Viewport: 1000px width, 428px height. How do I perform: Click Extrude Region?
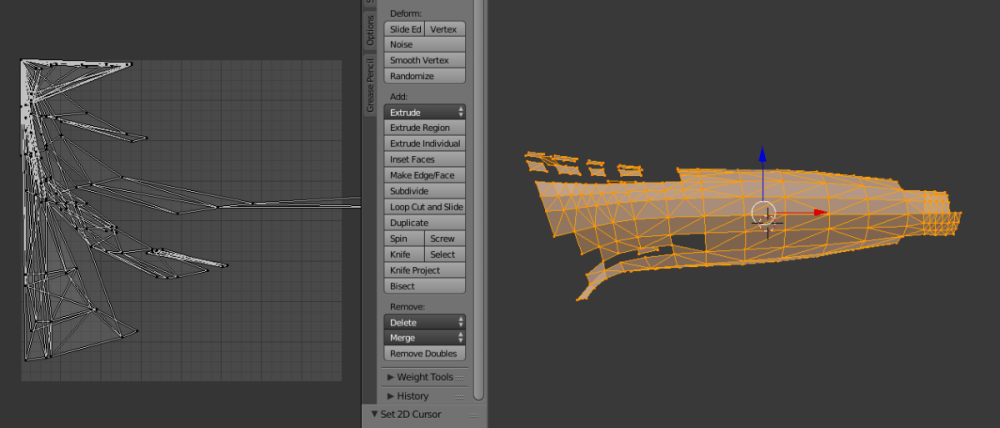point(425,128)
